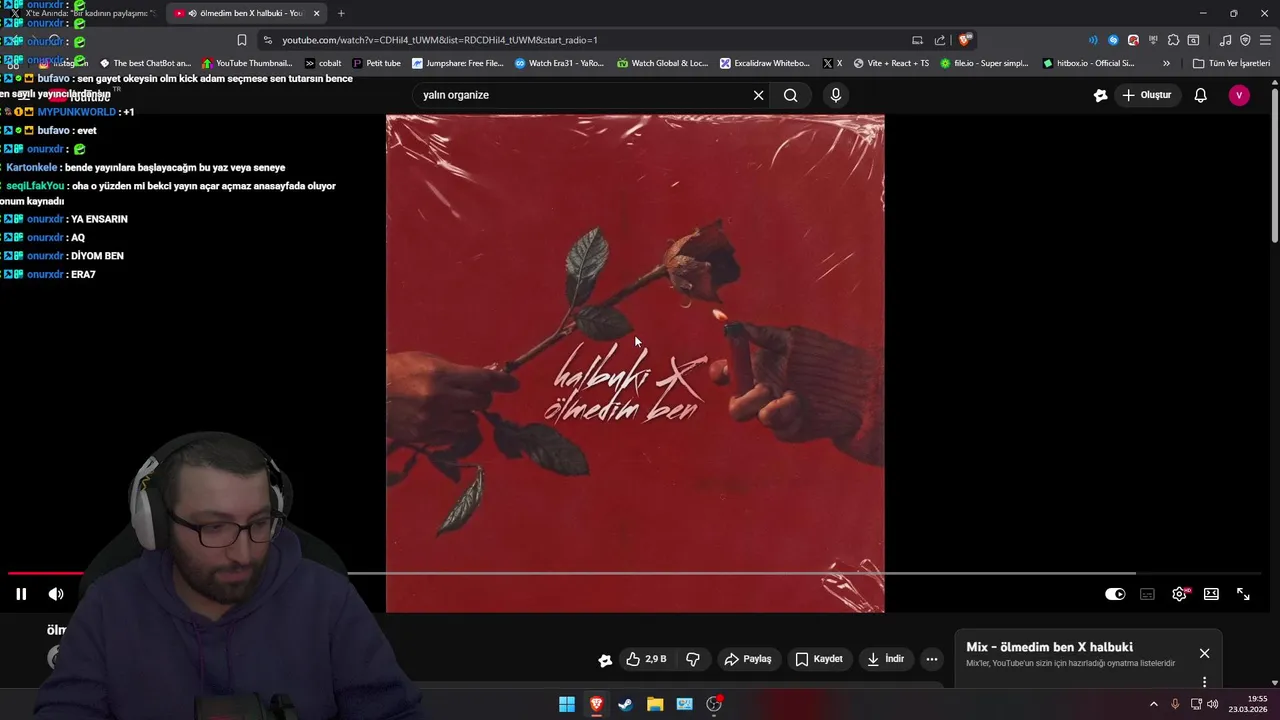Image resolution: width=1280 pixels, height=720 pixels.
Task: Open the Tüm Yer İşaretleri folder
Action: (x=1231, y=63)
